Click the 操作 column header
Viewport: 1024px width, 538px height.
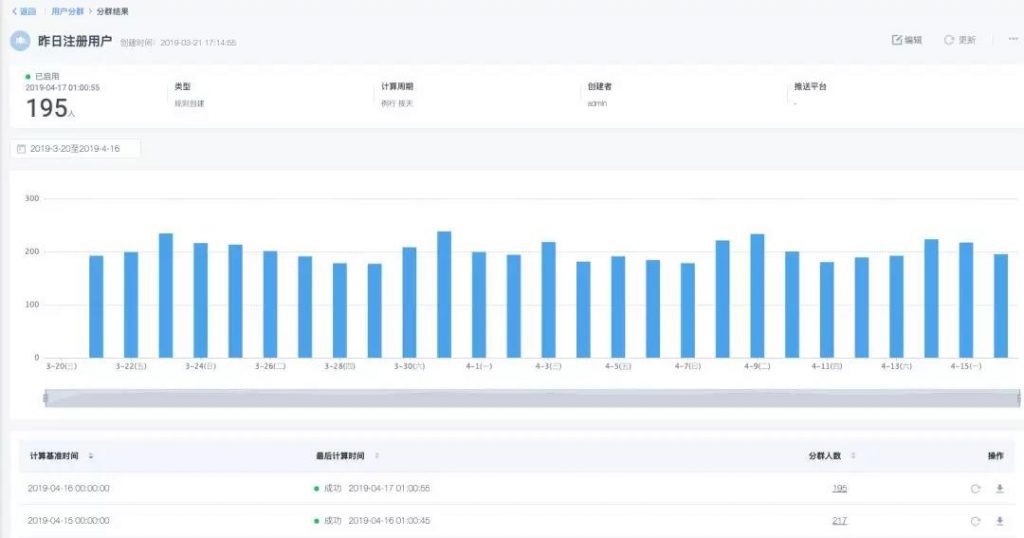click(x=995, y=456)
